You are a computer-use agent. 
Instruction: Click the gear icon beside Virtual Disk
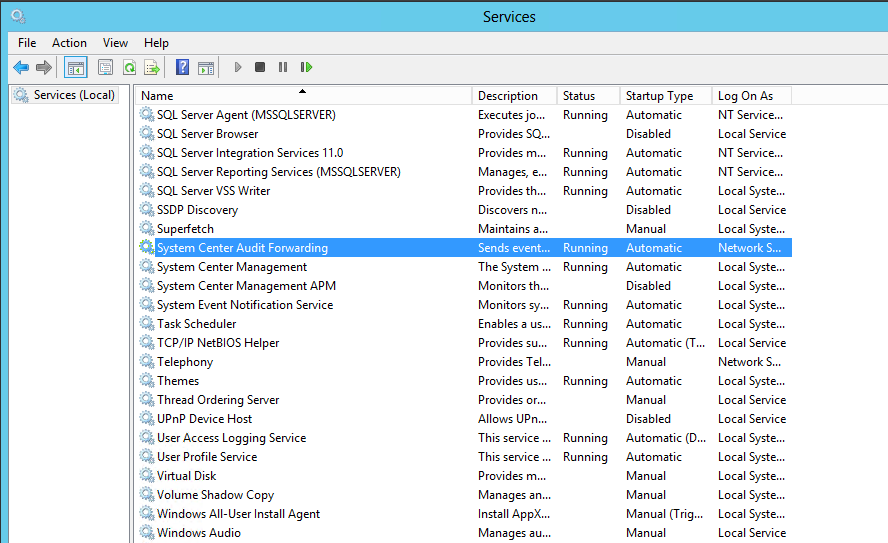point(147,476)
